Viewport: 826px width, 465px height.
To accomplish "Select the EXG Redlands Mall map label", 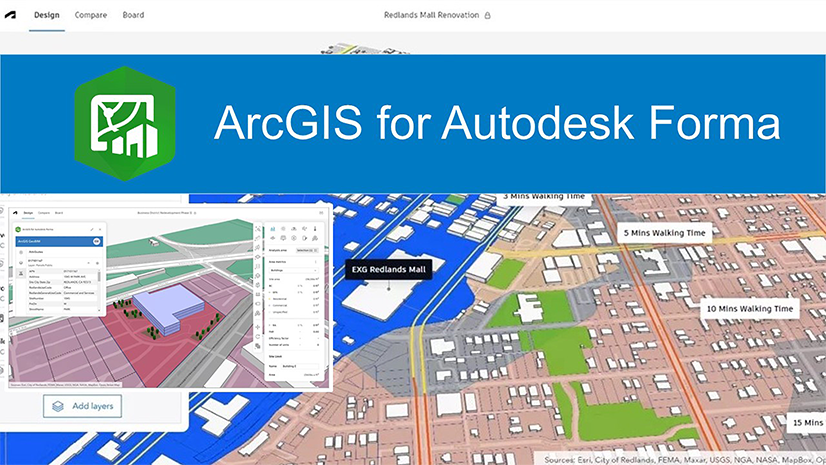I will [389, 269].
